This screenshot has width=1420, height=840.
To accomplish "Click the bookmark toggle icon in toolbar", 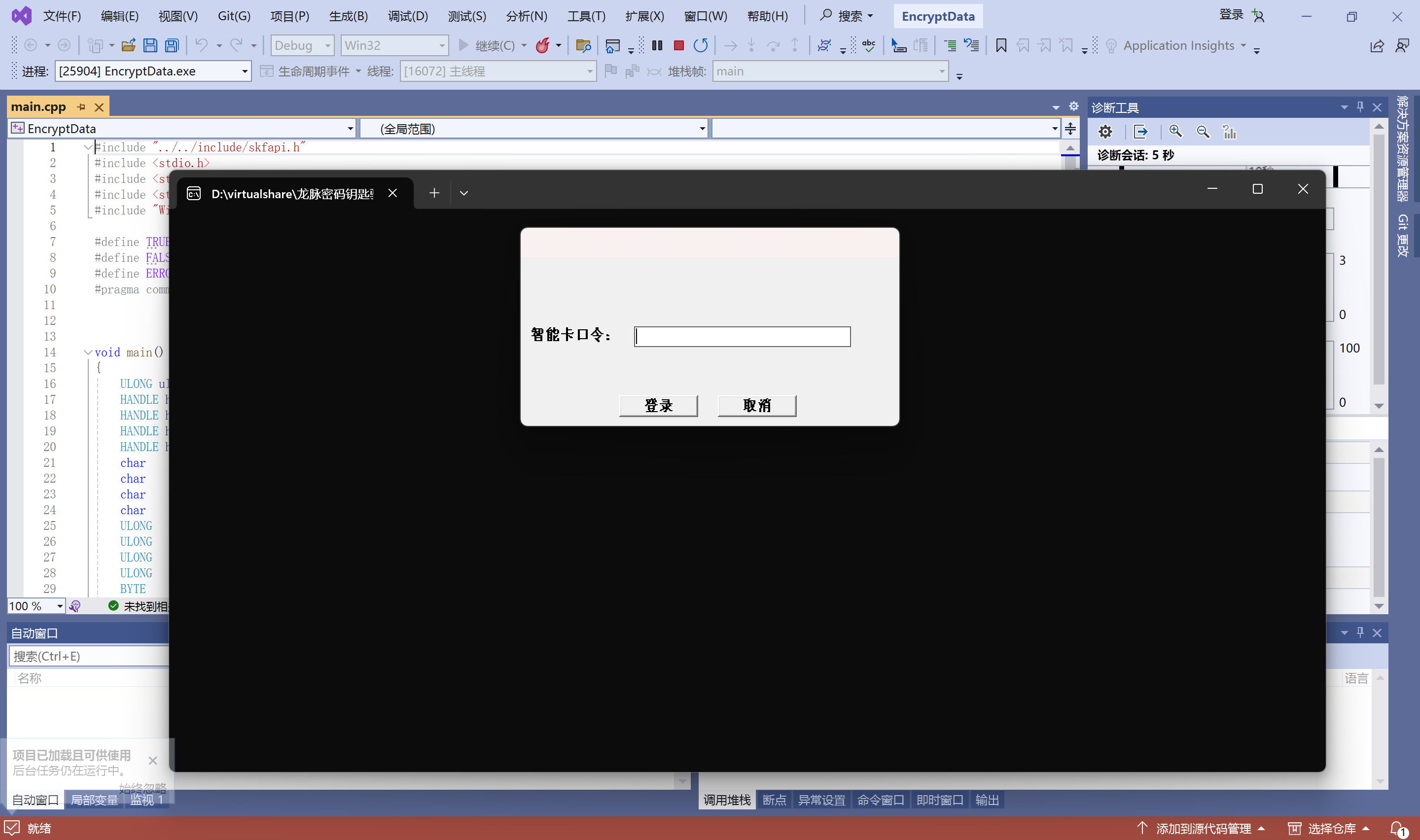I will point(1000,45).
